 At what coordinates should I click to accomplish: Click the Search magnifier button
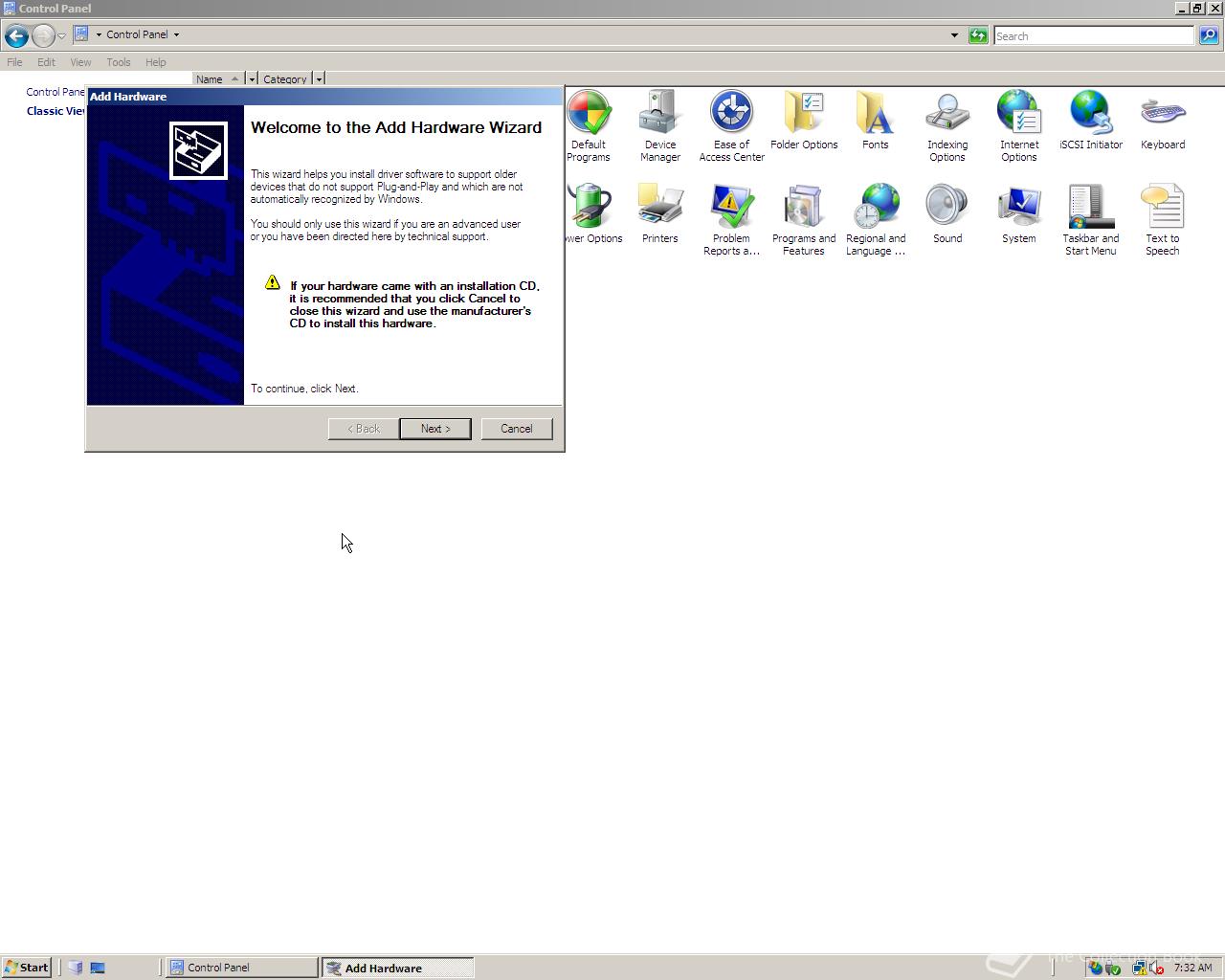(1209, 35)
